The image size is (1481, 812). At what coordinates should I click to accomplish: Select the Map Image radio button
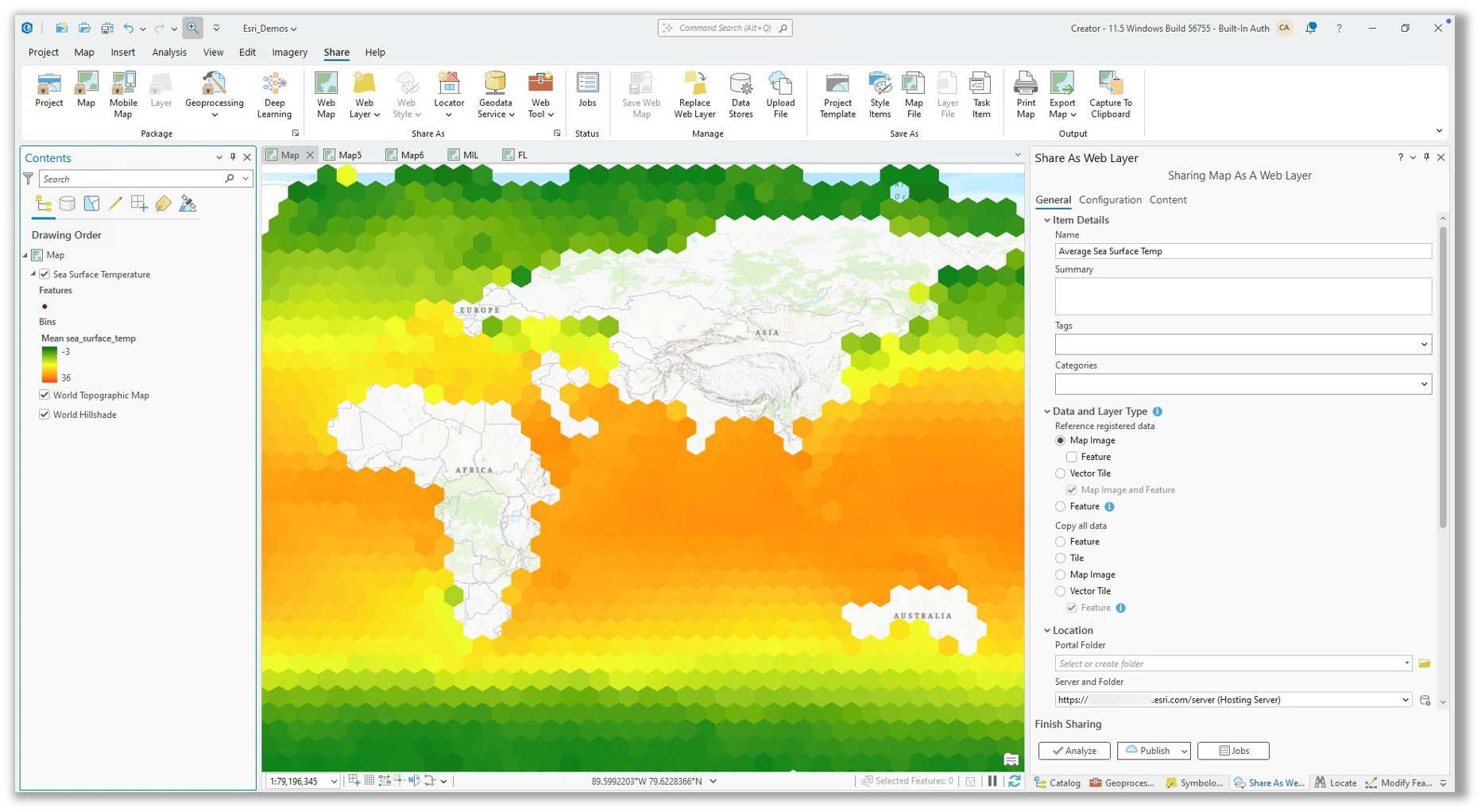point(1060,440)
